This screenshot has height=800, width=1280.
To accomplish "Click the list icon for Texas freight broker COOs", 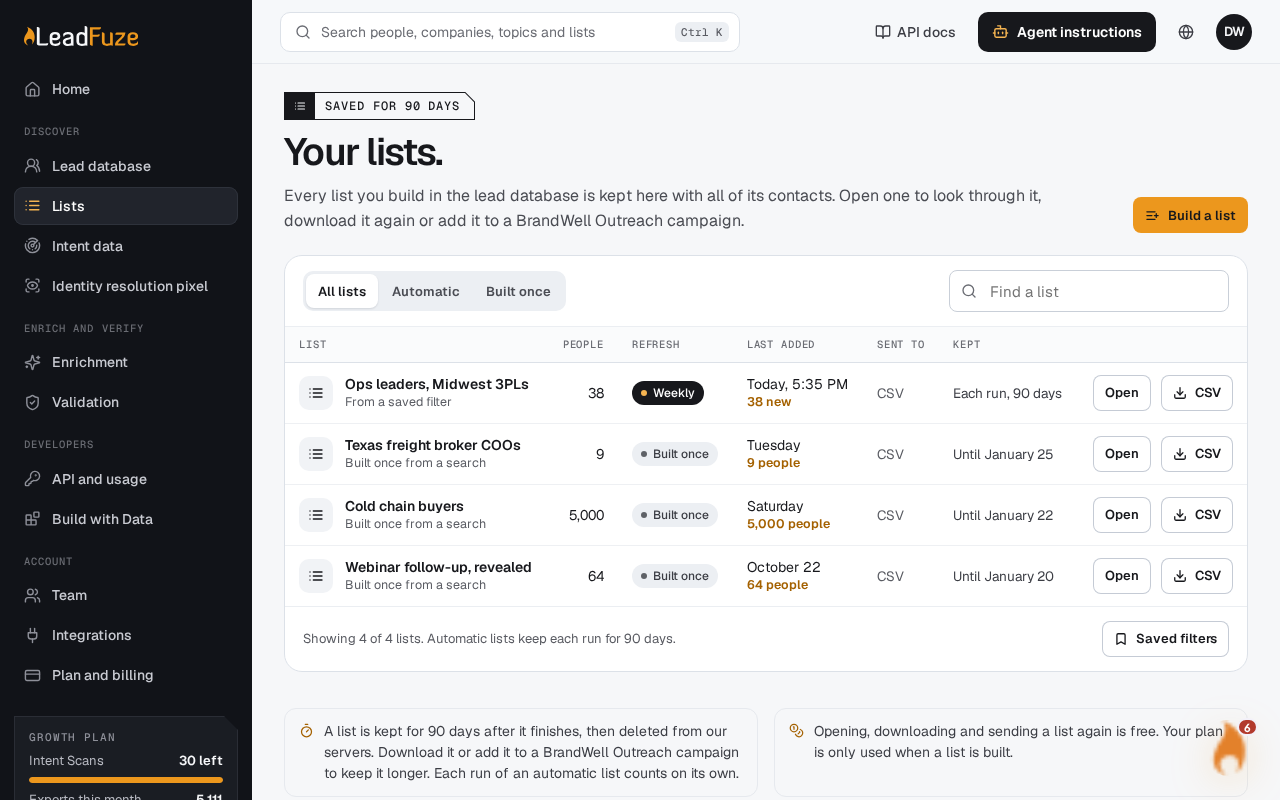I will (316, 454).
